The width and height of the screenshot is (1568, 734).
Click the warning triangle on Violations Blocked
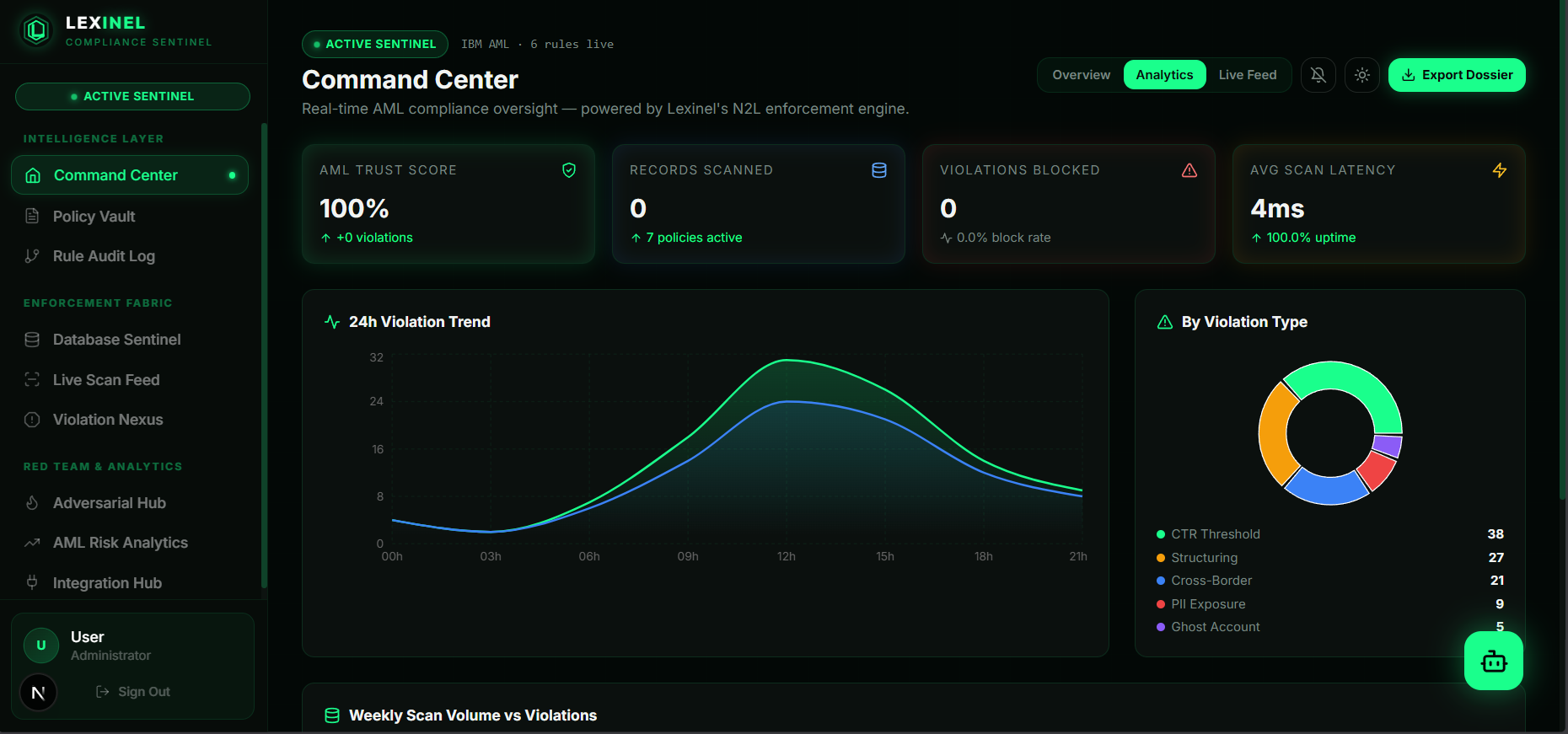point(1189,170)
